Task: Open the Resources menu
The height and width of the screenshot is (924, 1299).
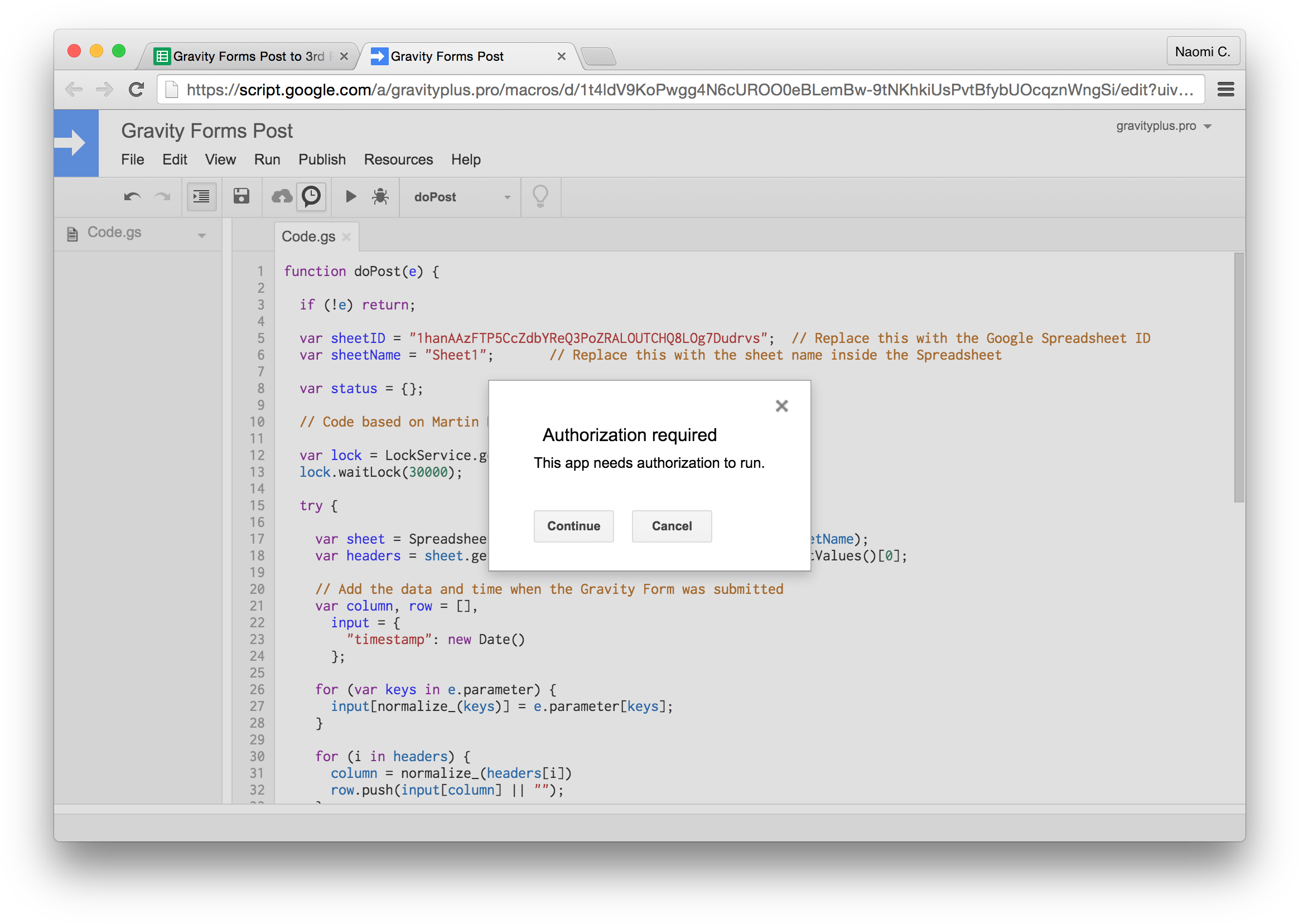Action: (x=398, y=159)
